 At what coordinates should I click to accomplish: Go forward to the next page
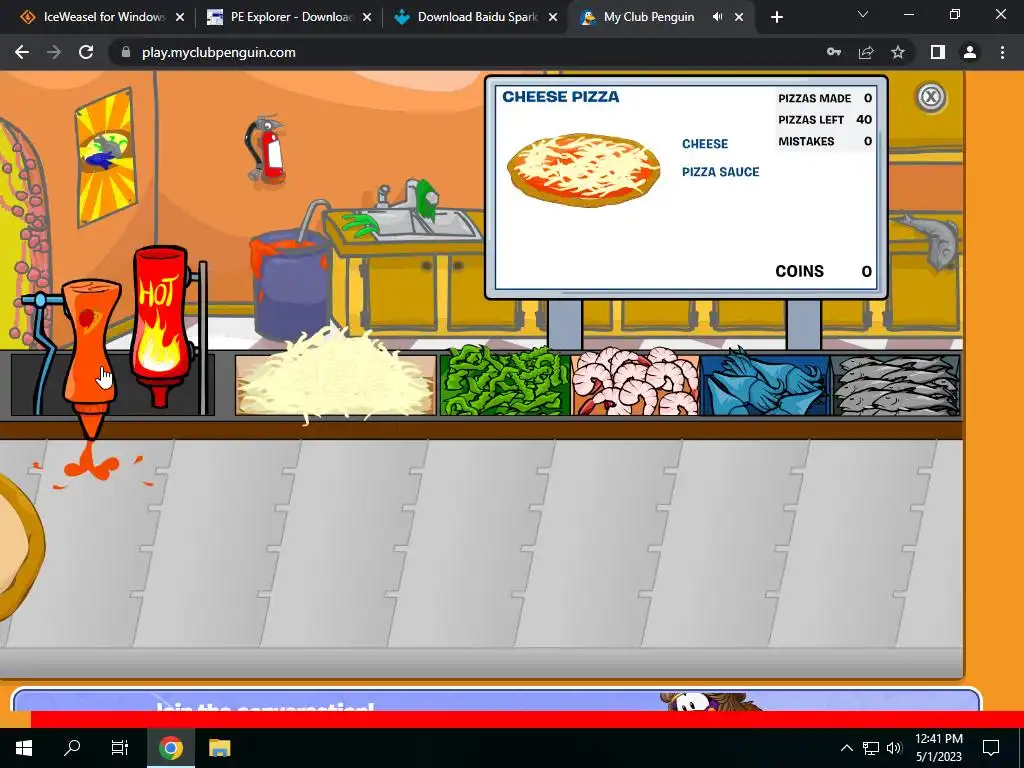54,52
